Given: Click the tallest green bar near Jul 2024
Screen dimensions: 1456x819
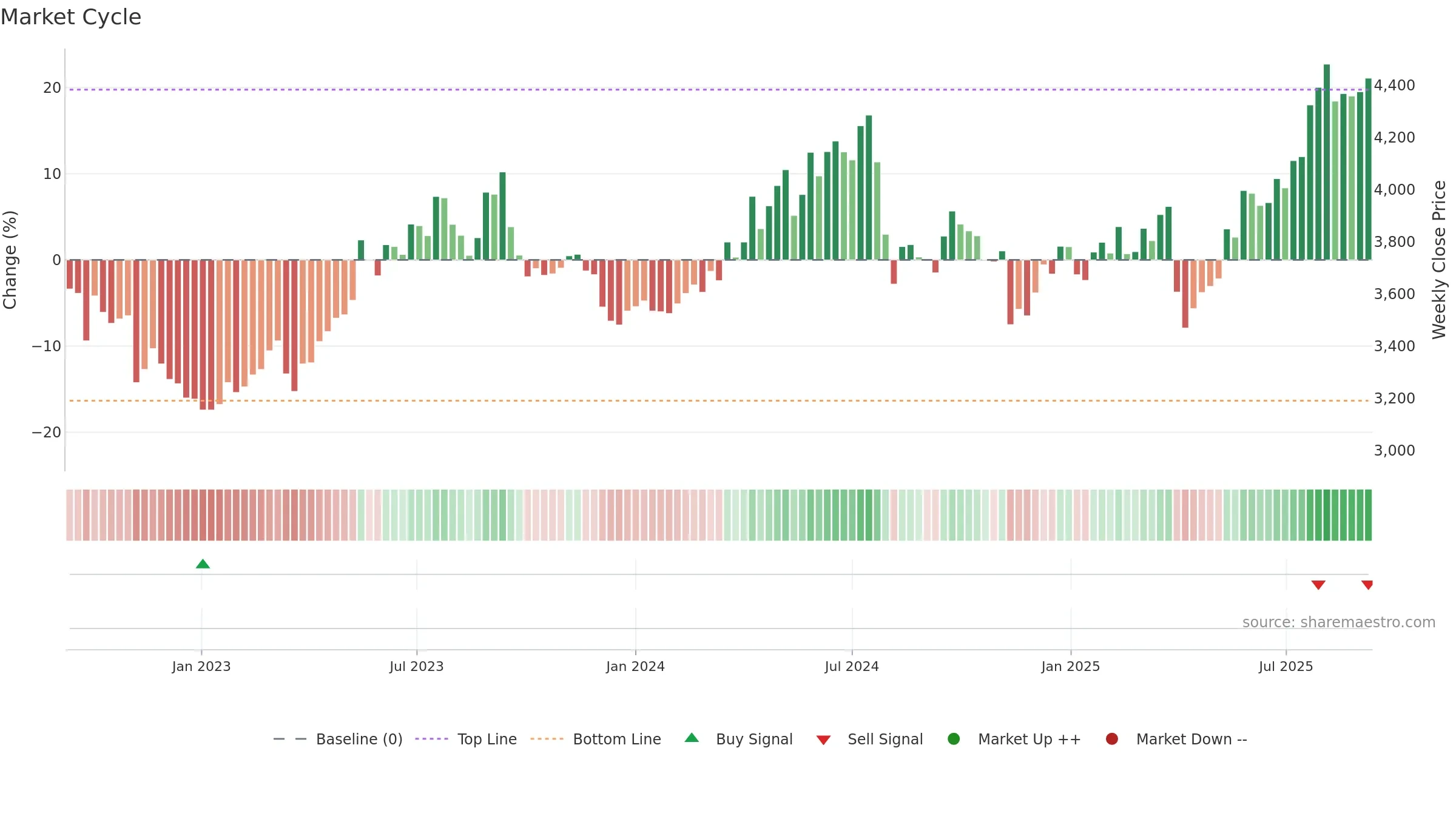Looking at the screenshot, I should (x=869, y=187).
